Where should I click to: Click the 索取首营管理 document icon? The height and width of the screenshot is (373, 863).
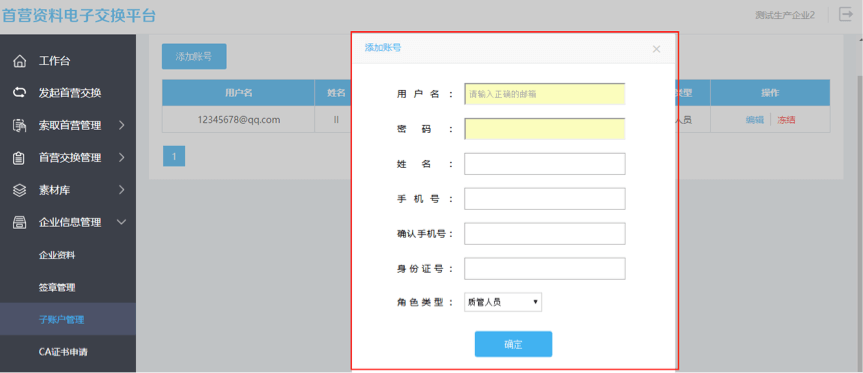(19, 125)
